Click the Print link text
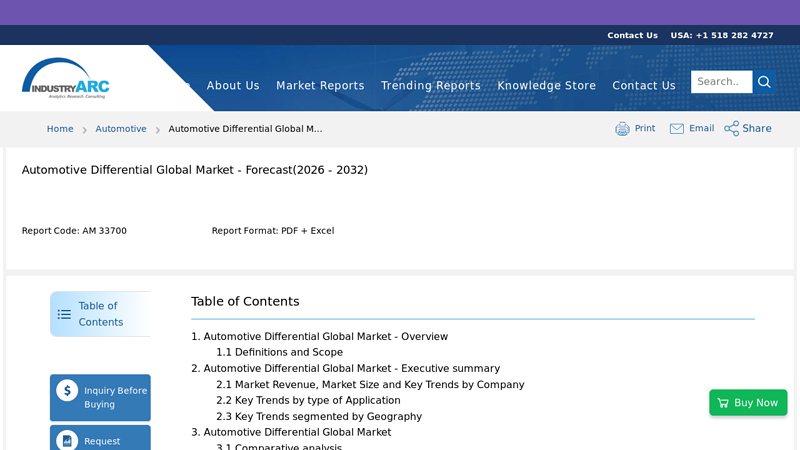This screenshot has width=800, height=450. 645,129
